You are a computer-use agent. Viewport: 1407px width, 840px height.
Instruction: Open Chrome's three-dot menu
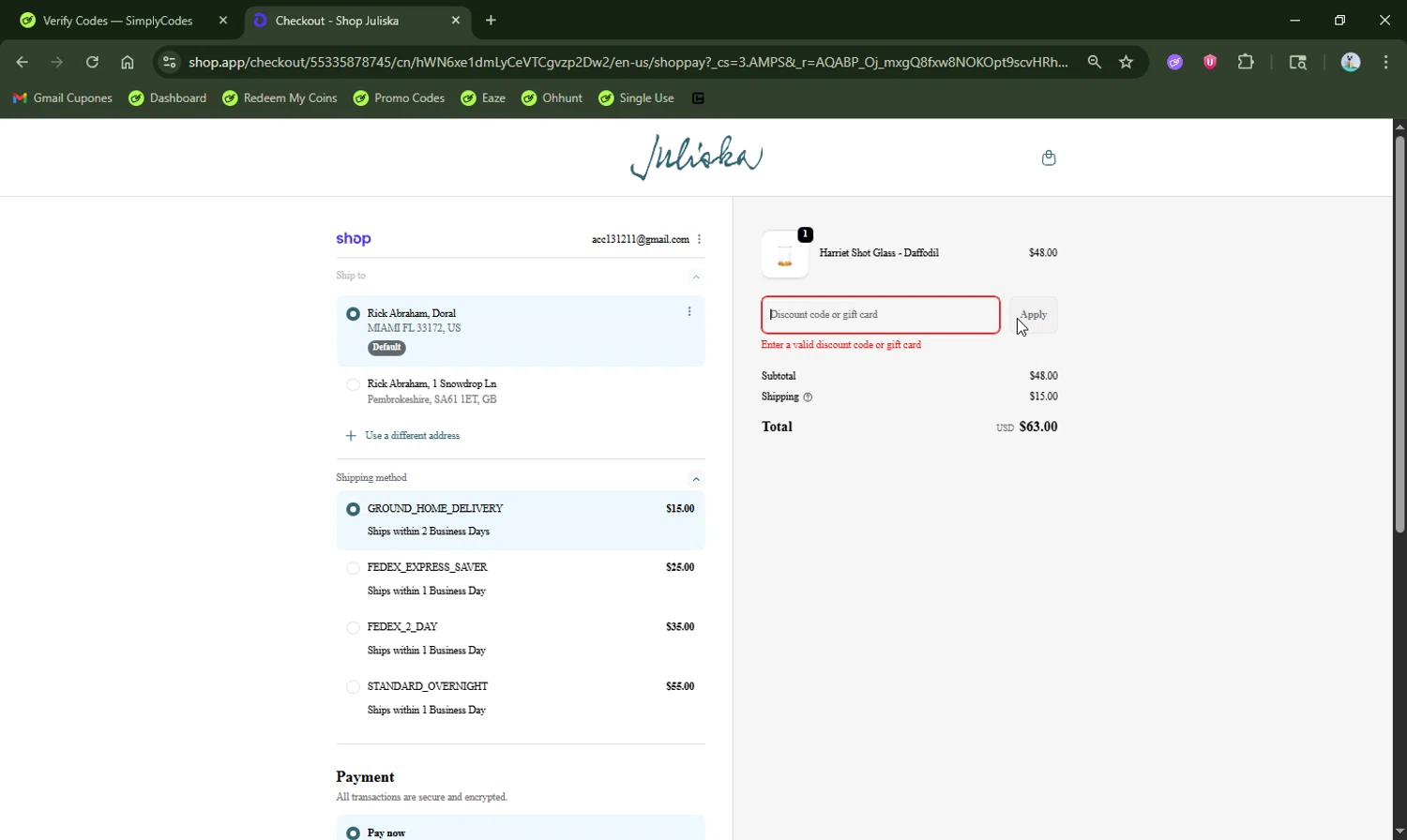click(1386, 62)
